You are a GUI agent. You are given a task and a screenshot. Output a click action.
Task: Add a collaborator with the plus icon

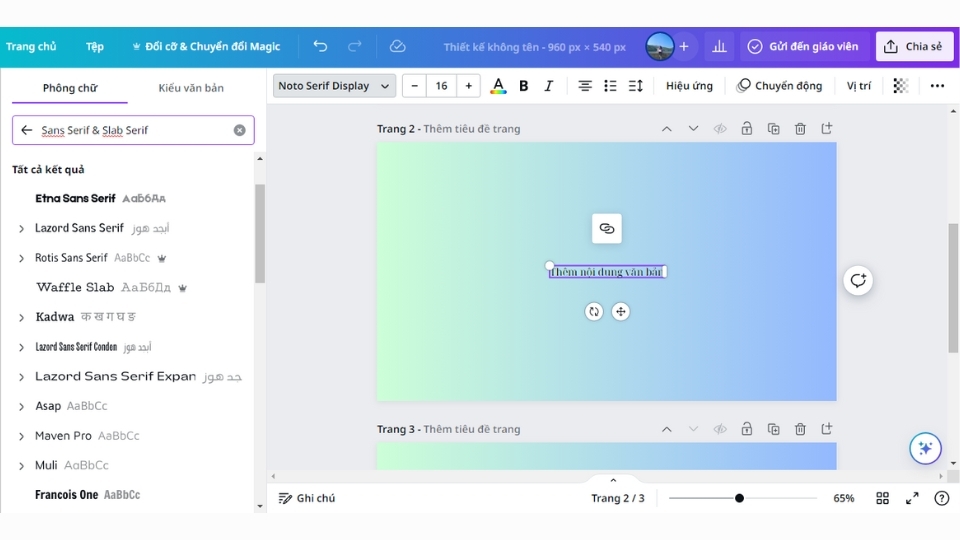click(x=684, y=47)
